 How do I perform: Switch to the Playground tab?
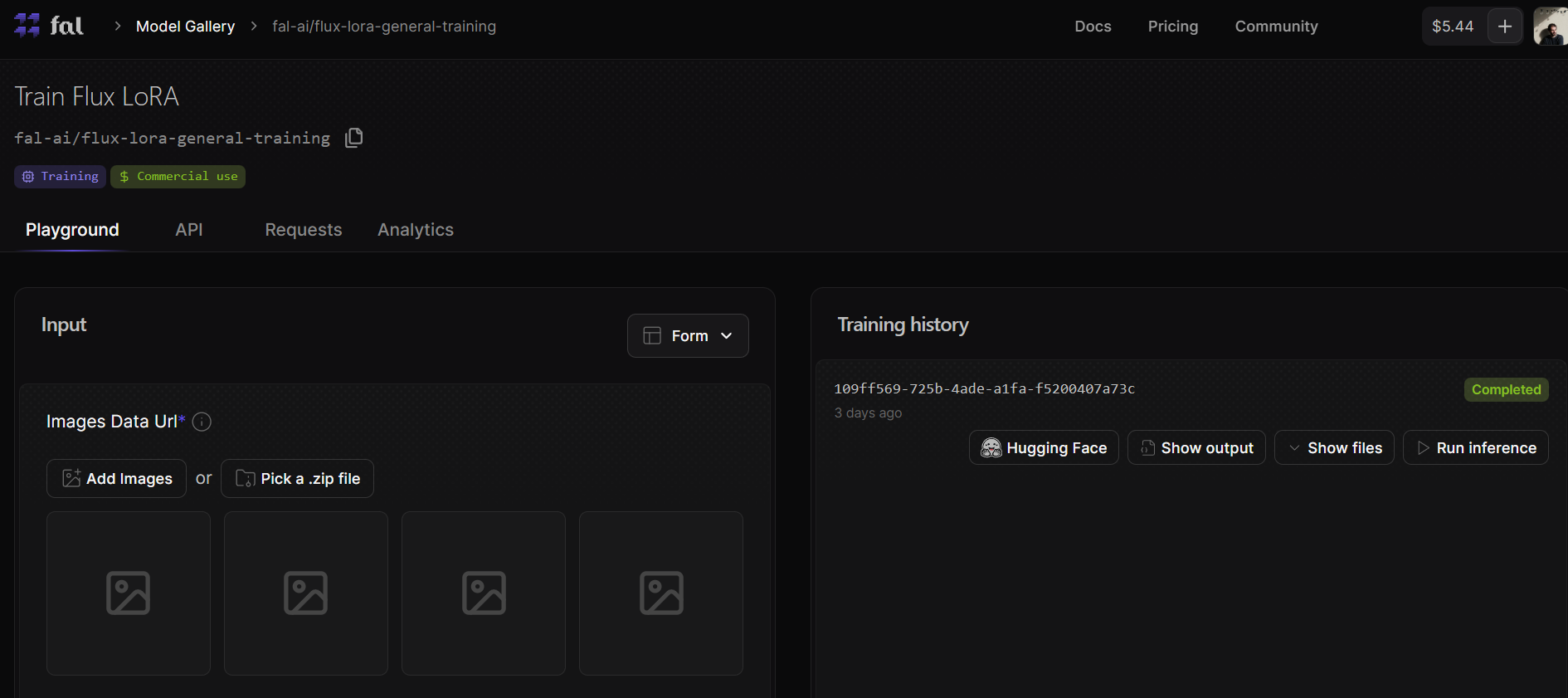pos(72,230)
